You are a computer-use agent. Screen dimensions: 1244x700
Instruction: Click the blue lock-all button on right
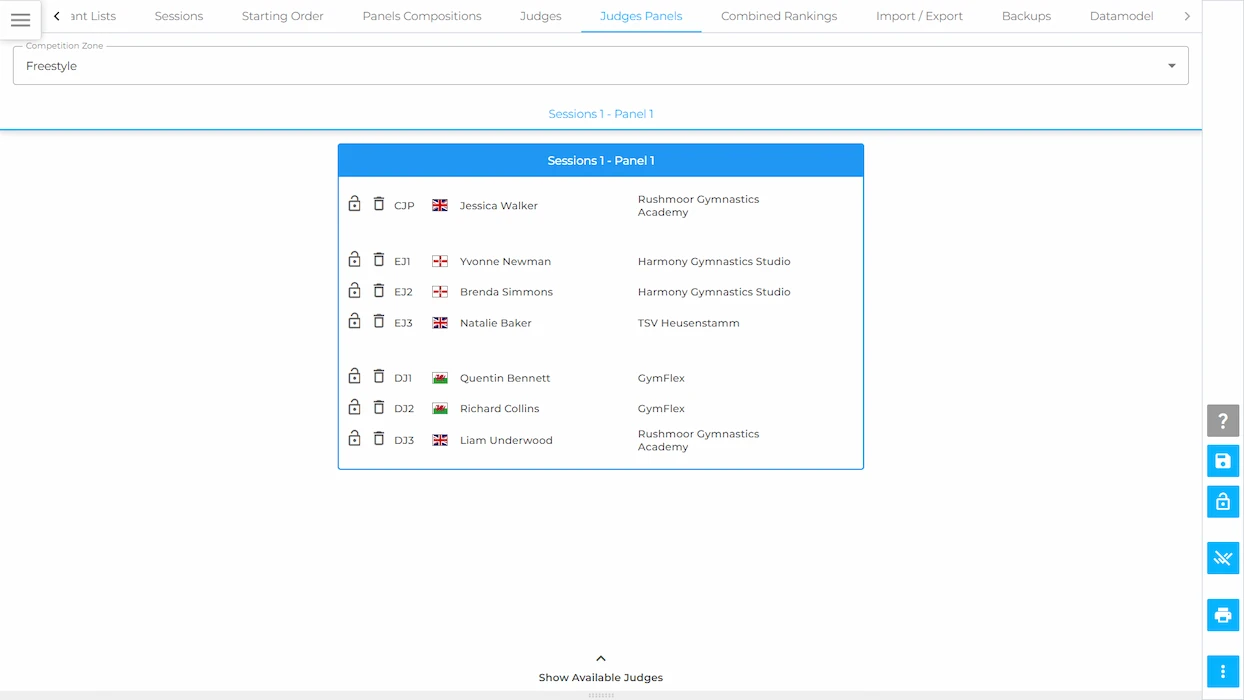(x=1223, y=502)
